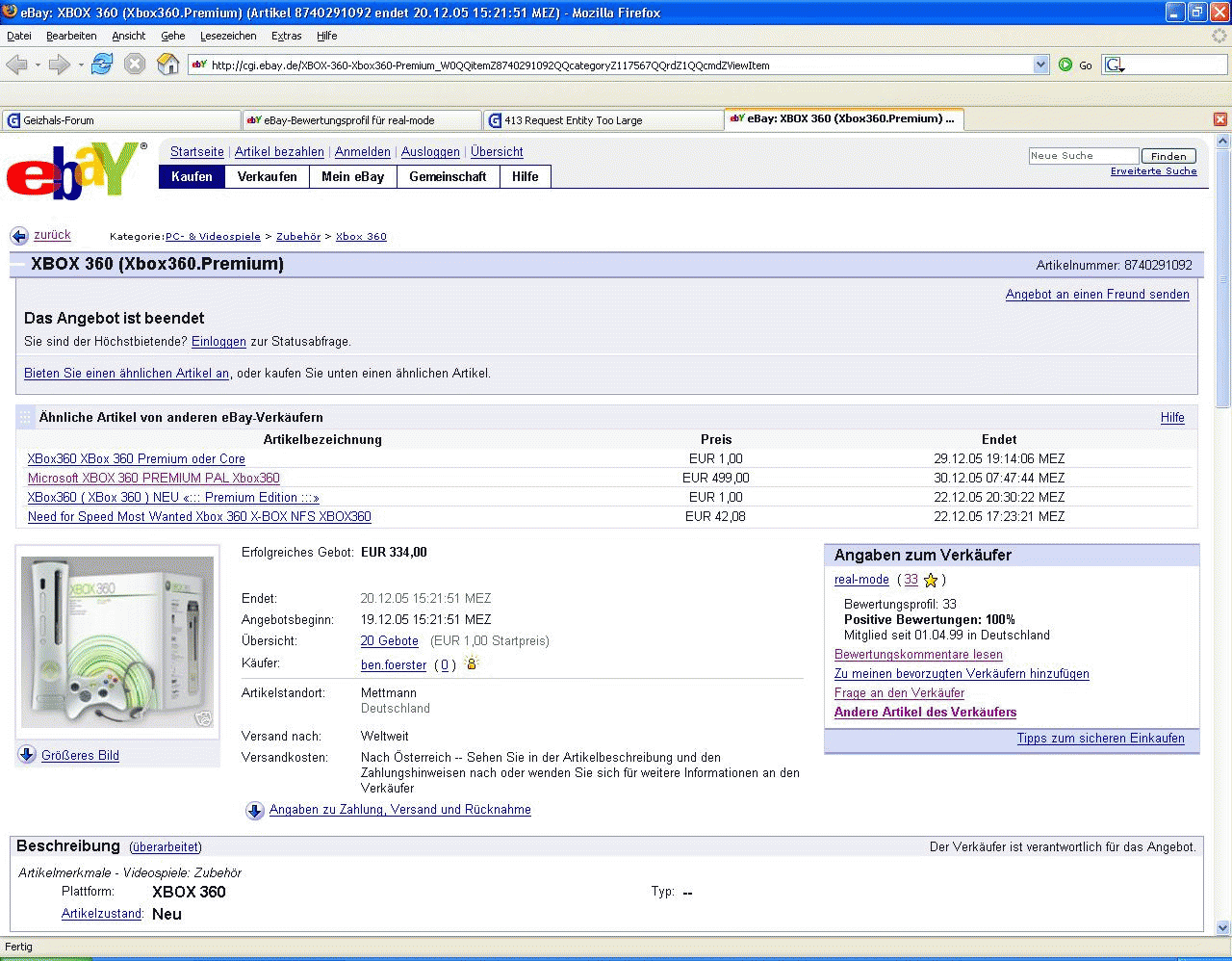Viewport: 1232px width, 961px height.
Task: Expand the address bar URL dropdown
Action: point(1040,65)
